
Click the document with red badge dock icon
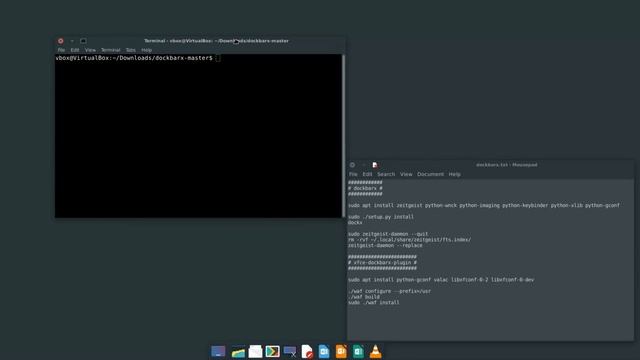click(x=307, y=351)
